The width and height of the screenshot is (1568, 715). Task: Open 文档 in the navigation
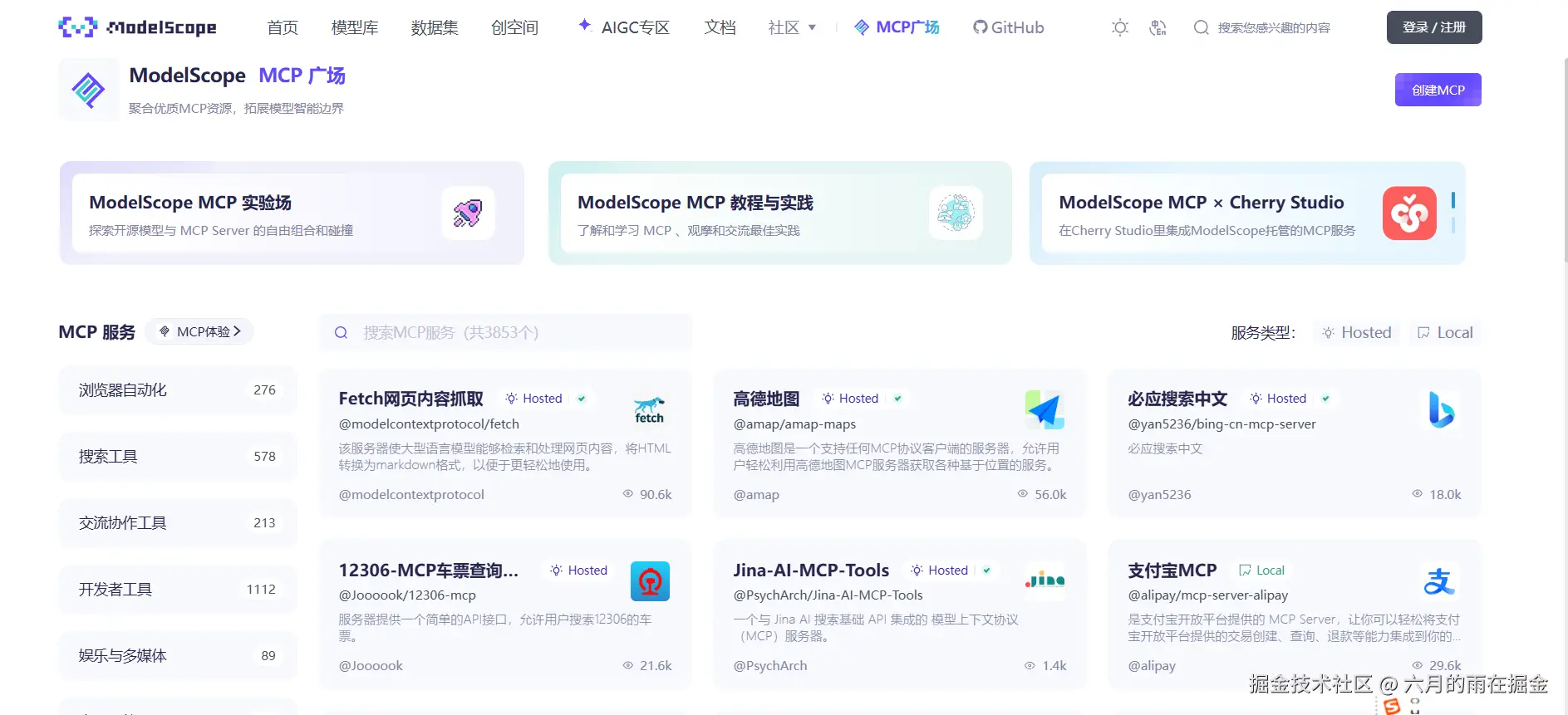(720, 27)
